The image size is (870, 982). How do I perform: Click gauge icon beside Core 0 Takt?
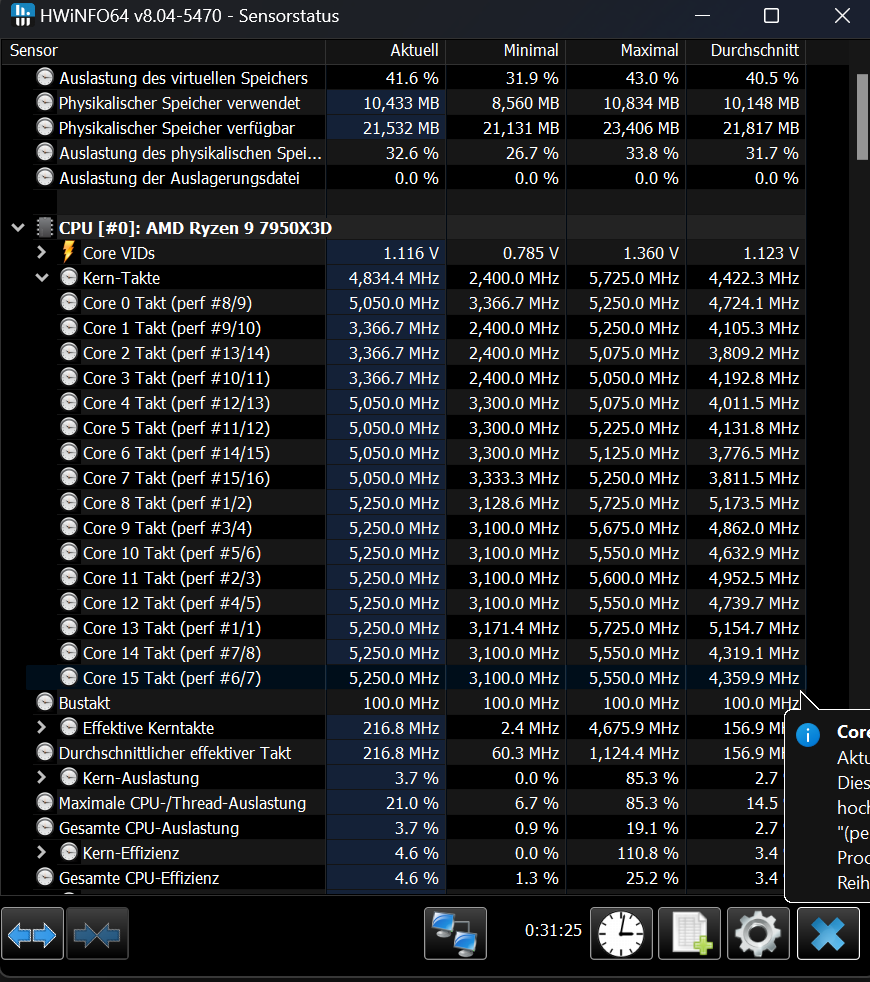(68, 302)
